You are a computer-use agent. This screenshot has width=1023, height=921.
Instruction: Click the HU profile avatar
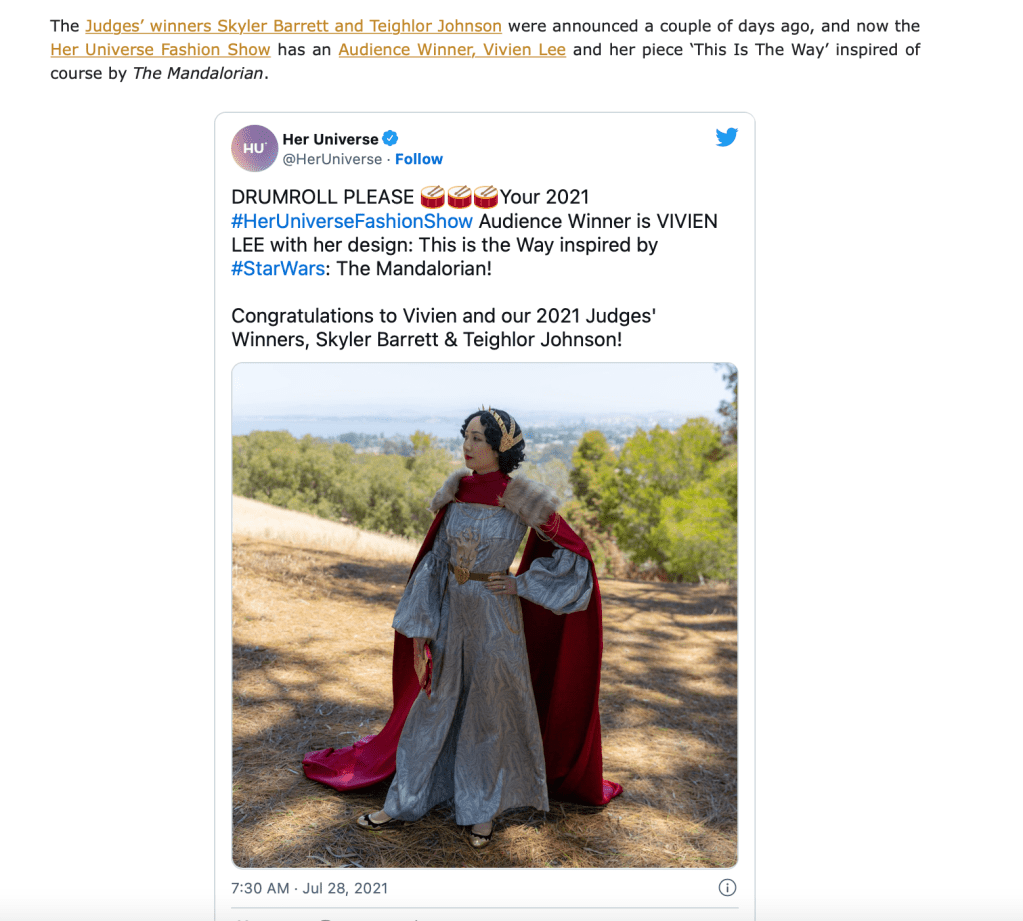coord(254,148)
